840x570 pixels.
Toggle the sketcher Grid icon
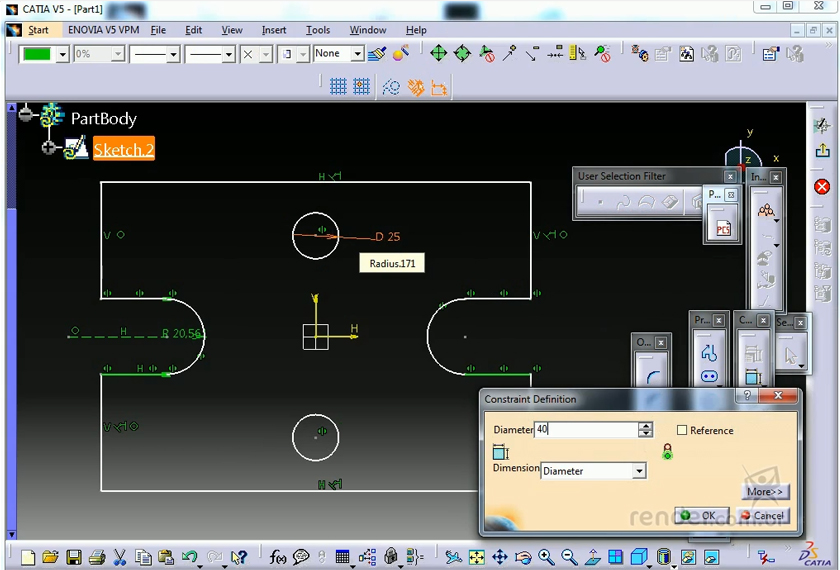[338, 87]
